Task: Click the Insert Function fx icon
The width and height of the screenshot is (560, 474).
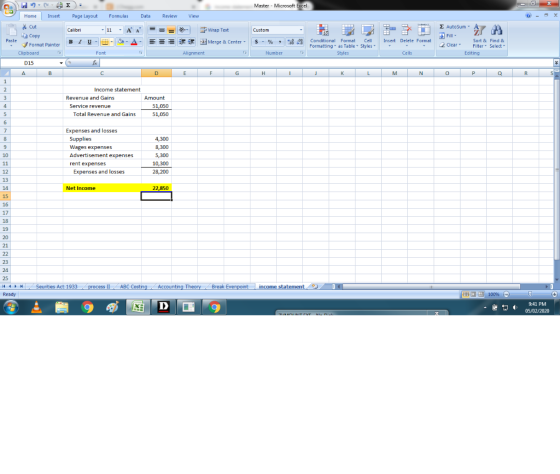Action: (95, 63)
